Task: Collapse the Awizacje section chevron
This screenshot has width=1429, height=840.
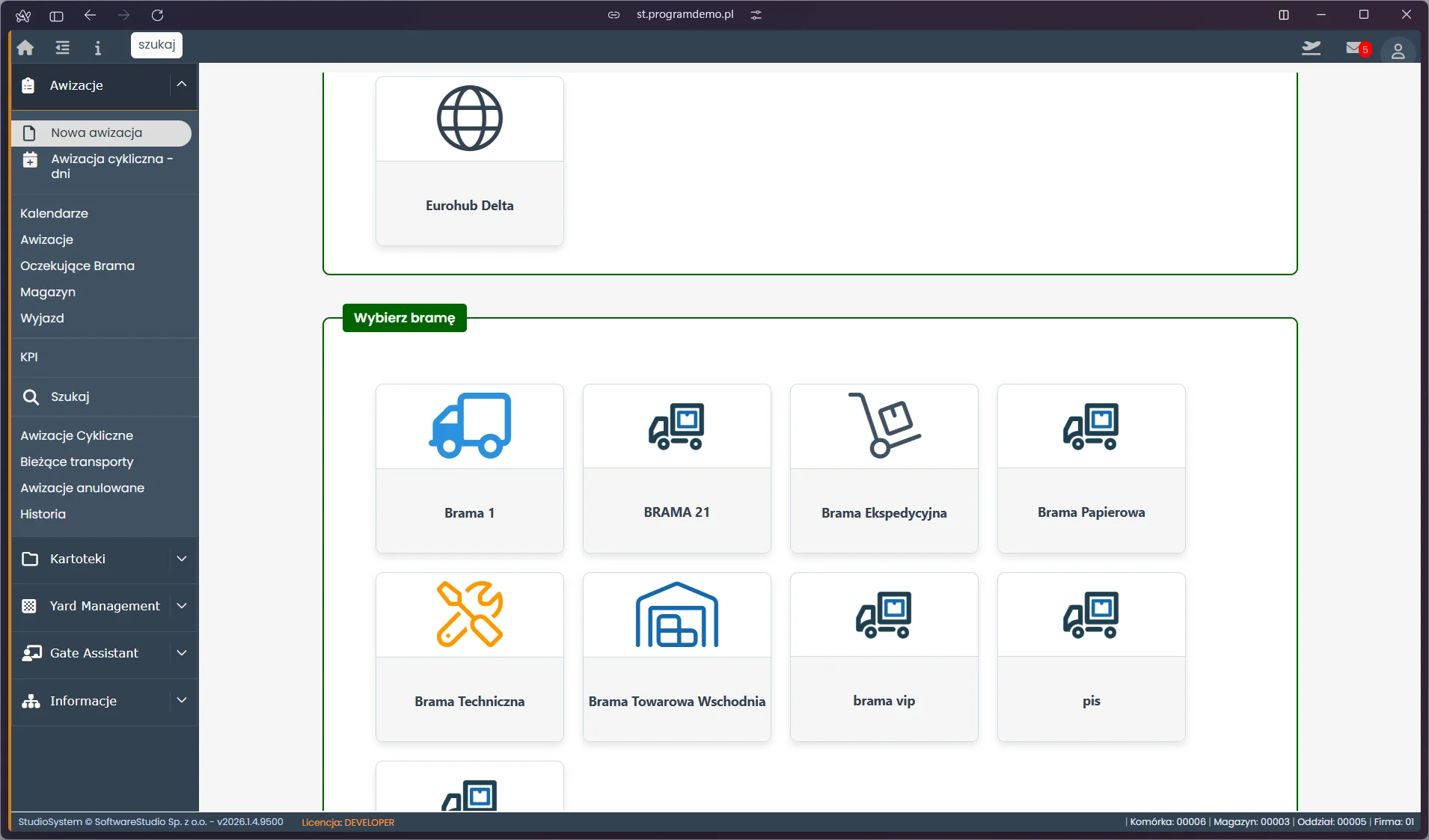Action: [182, 85]
